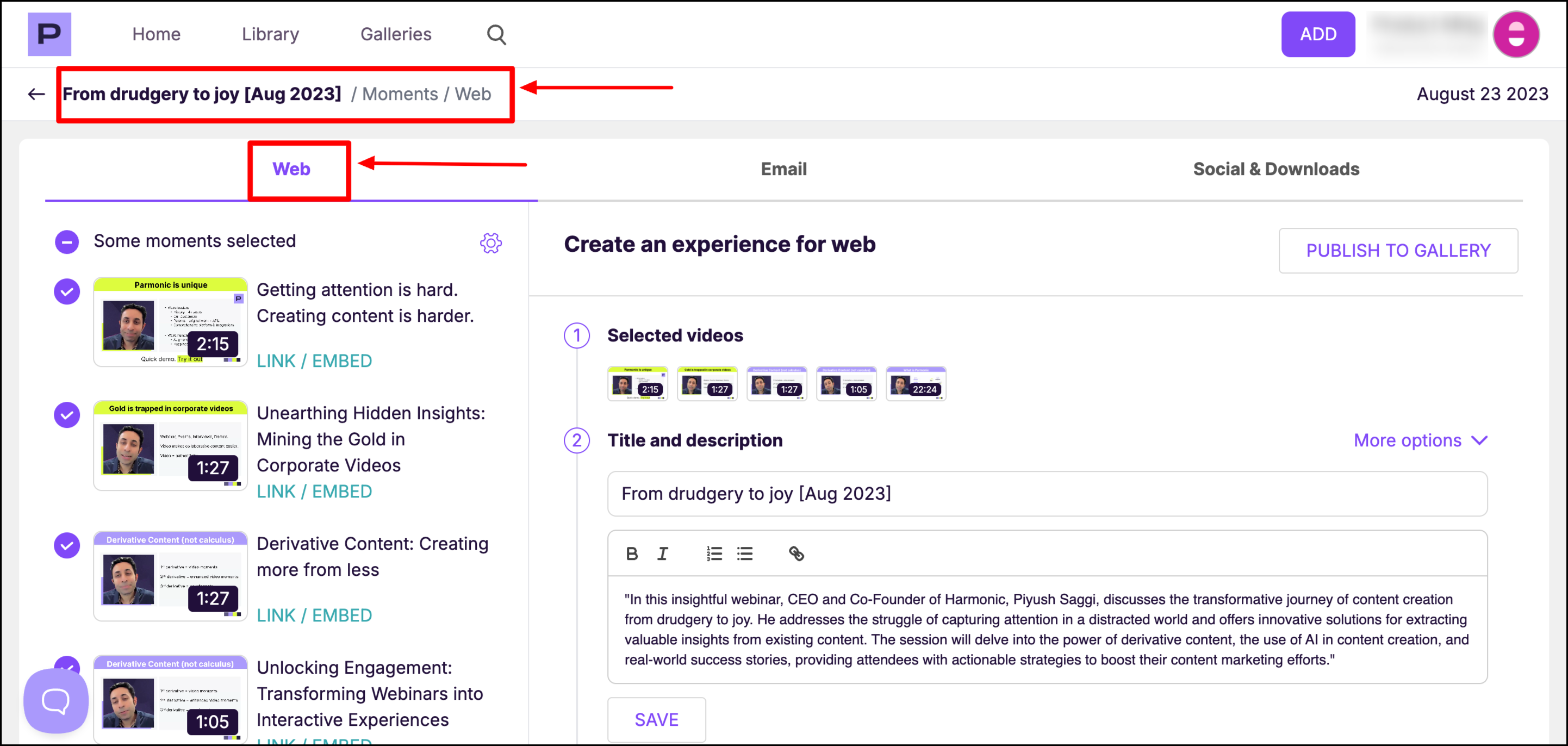
Task: Toggle italic formatting in description editor
Action: (x=662, y=553)
